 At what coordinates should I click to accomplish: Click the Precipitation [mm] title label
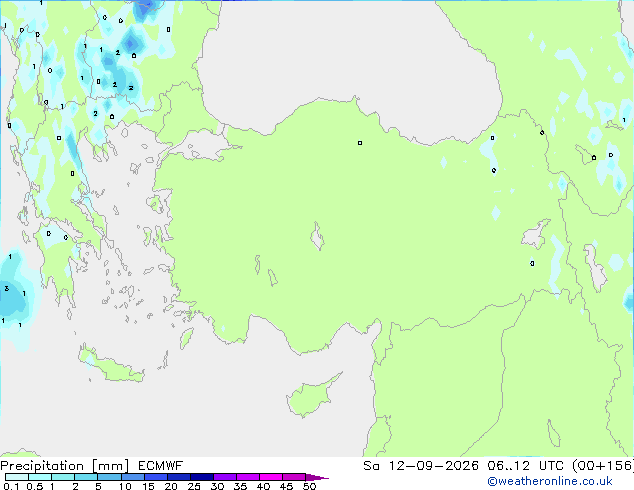[x=65, y=466]
